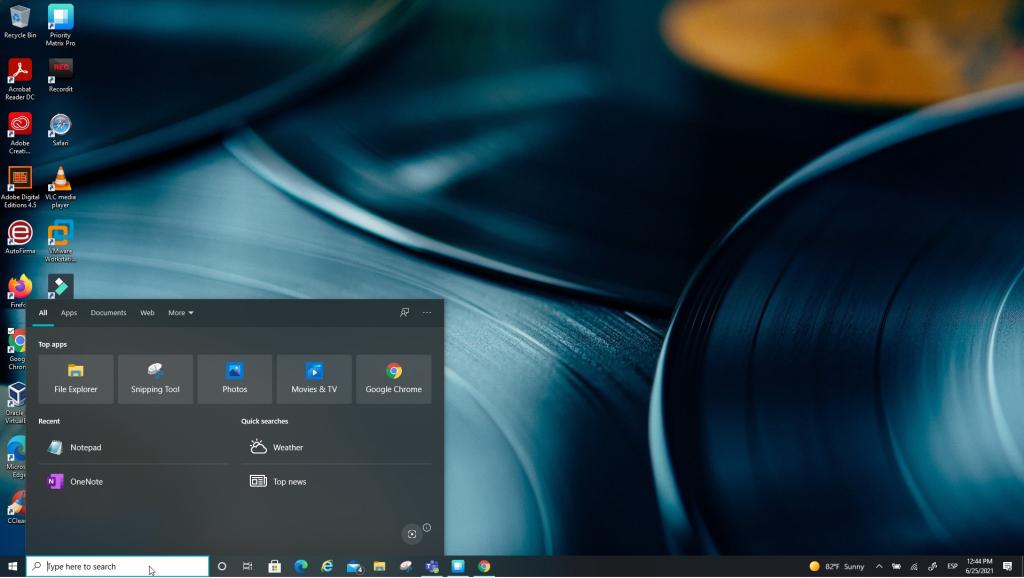
Task: Select the All search filter tab
Action: 43,313
